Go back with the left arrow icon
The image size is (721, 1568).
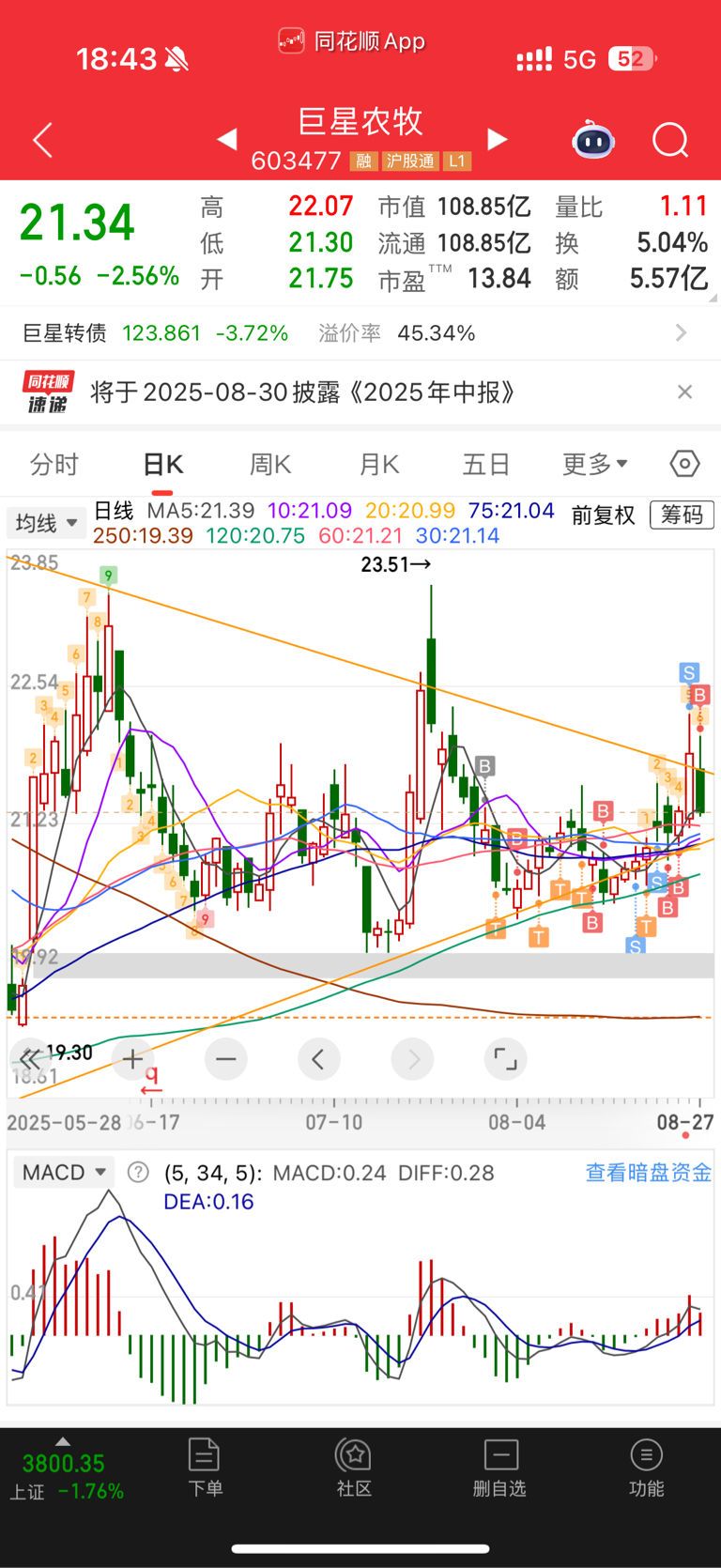click(42, 141)
